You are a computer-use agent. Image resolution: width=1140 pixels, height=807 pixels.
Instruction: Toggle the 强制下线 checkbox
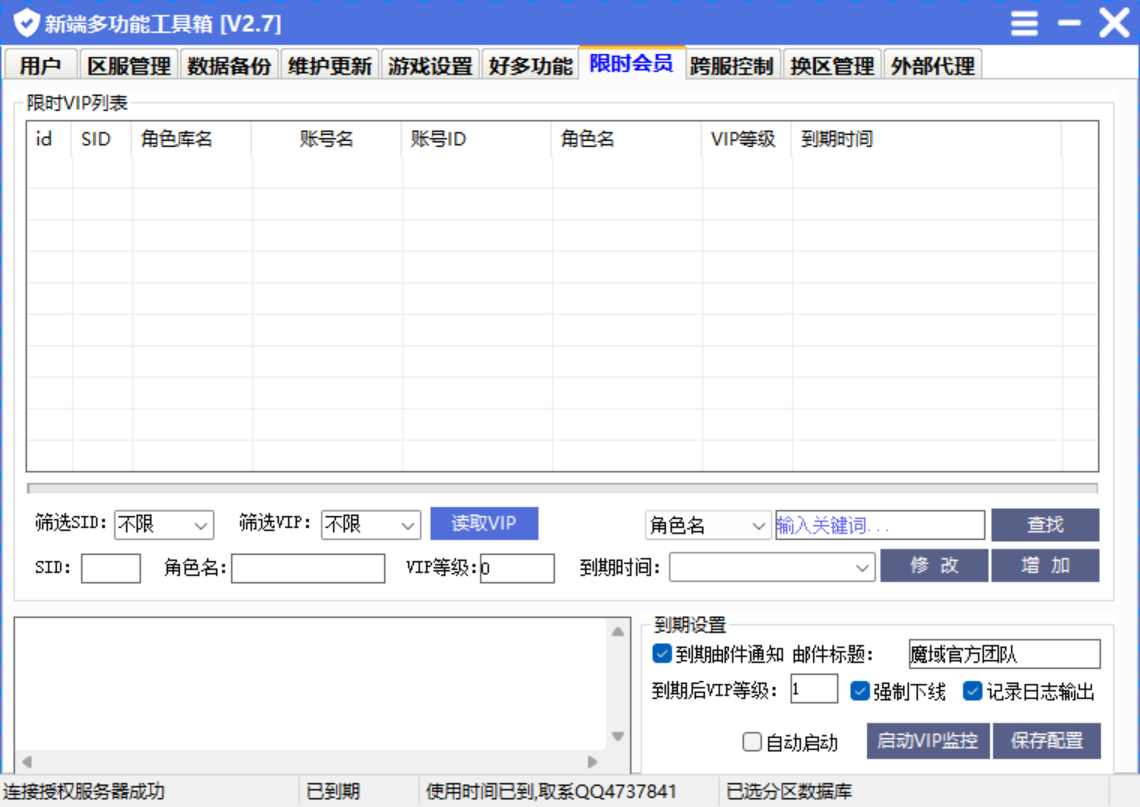coord(860,691)
